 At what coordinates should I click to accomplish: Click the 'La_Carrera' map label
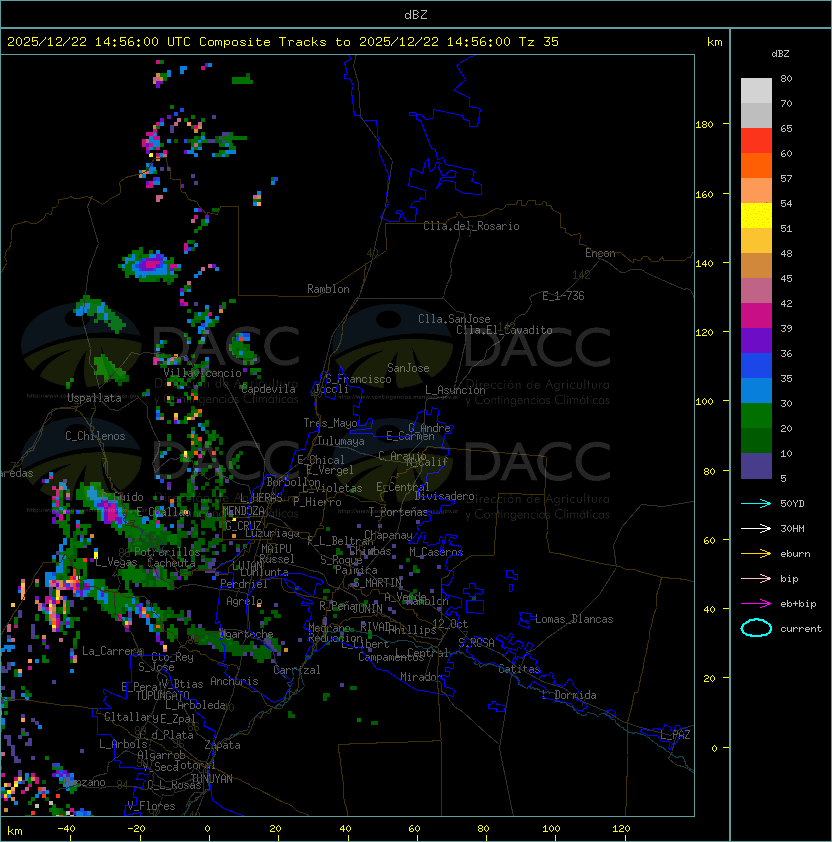[113, 652]
